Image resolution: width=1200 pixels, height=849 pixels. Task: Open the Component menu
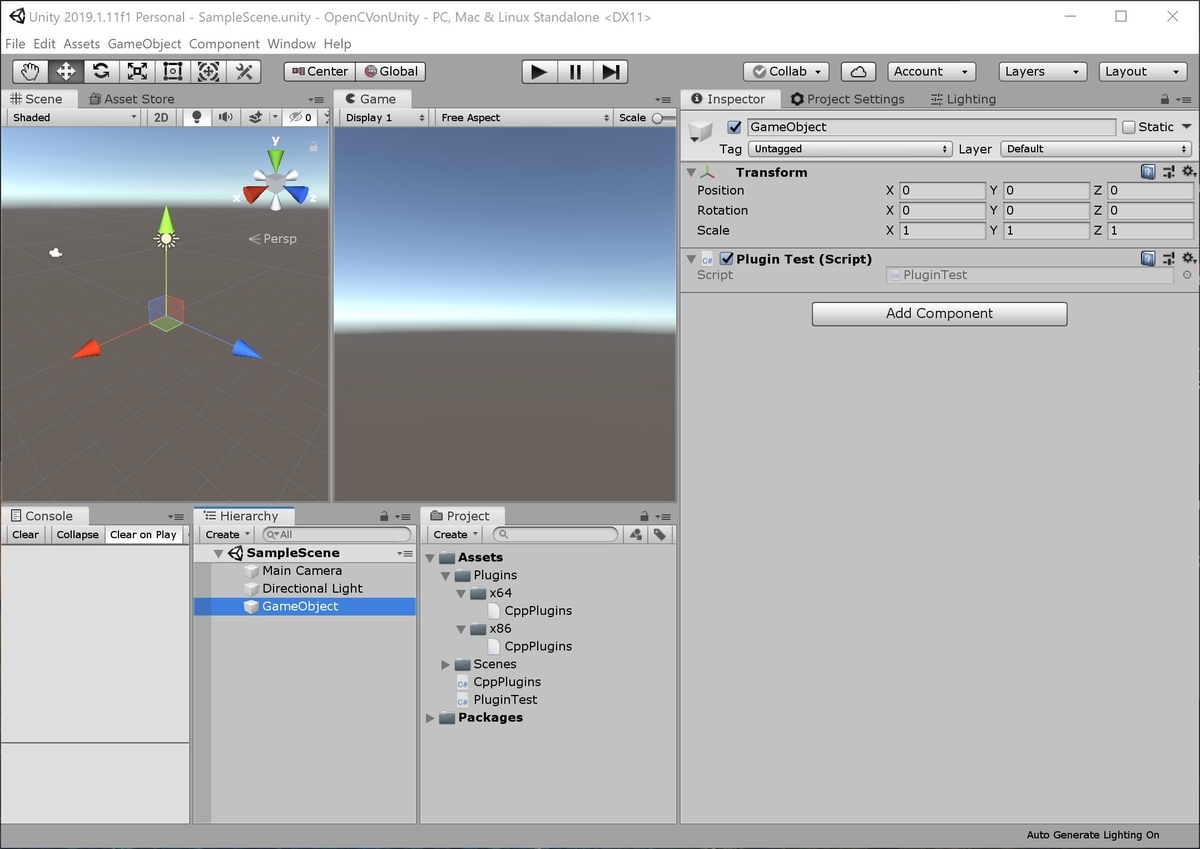224,44
